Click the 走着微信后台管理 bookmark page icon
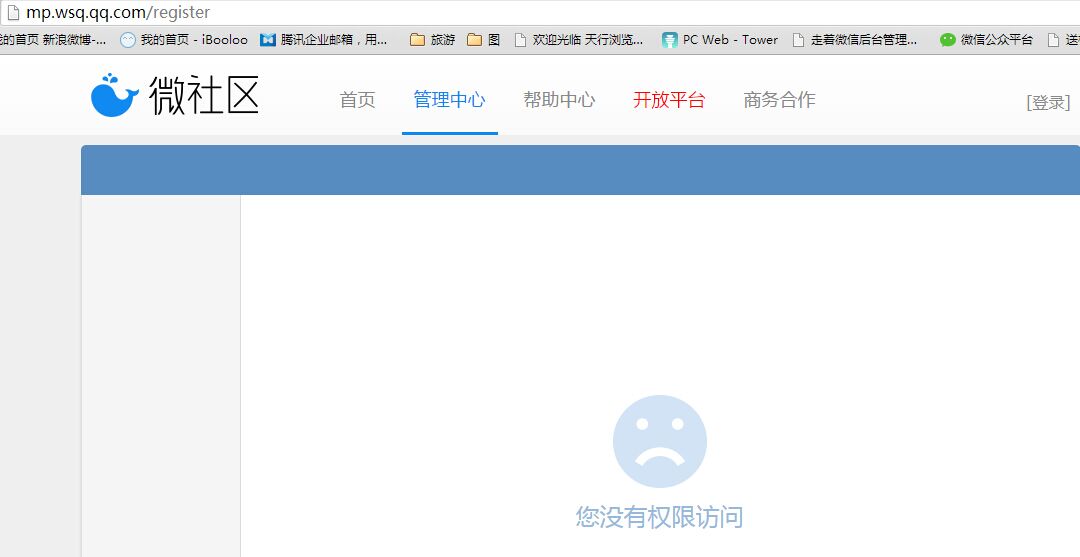Image resolution: width=1080 pixels, height=557 pixels. click(x=798, y=40)
